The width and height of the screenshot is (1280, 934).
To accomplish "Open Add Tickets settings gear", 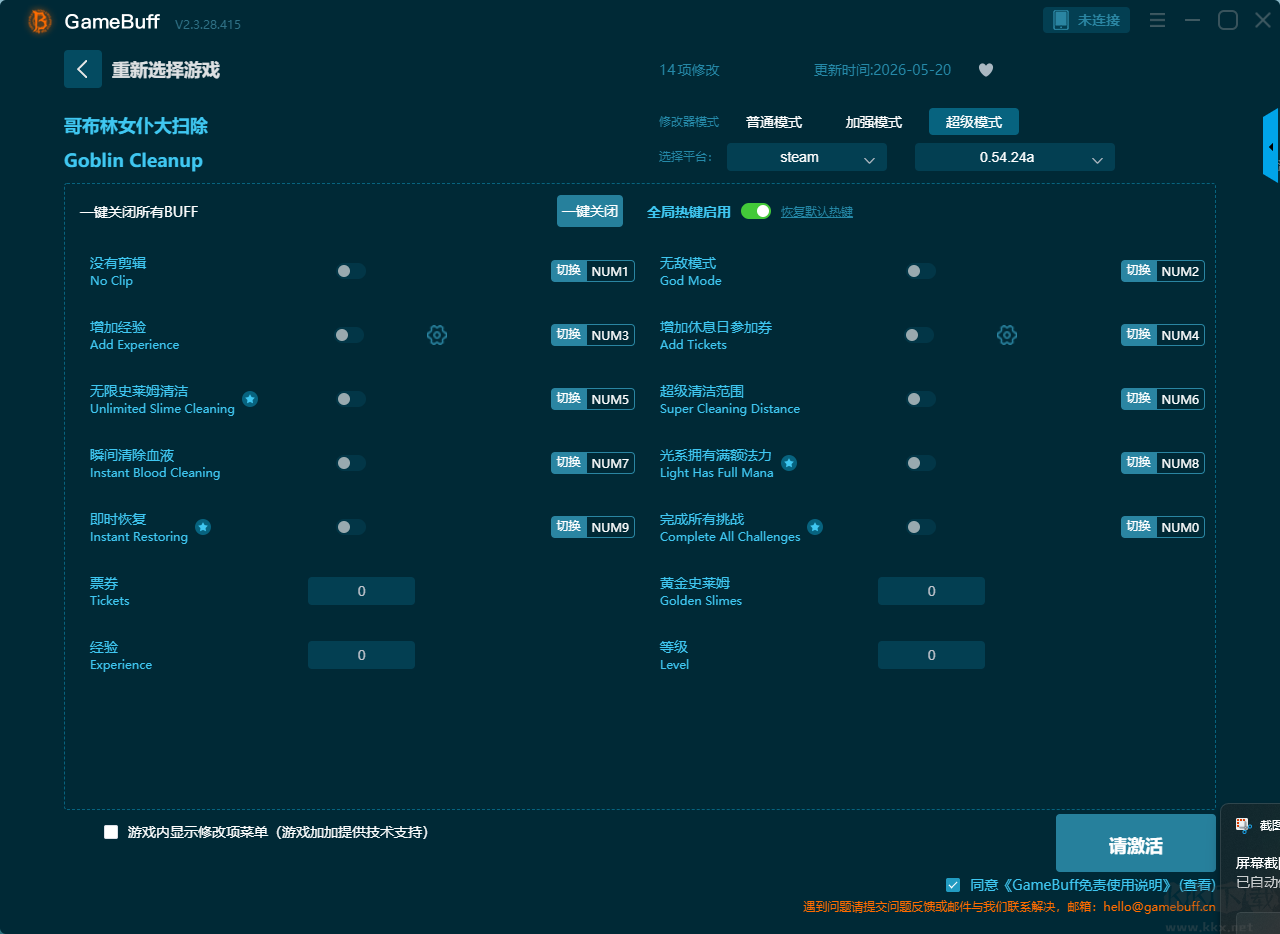I will (1007, 335).
